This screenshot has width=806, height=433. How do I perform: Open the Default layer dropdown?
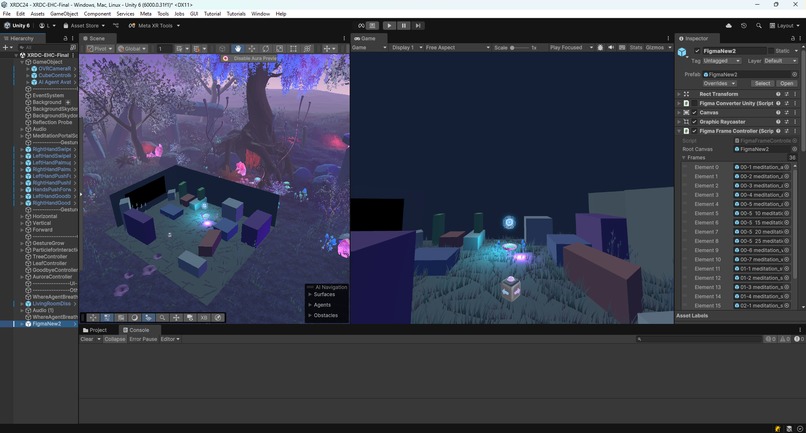coord(781,61)
